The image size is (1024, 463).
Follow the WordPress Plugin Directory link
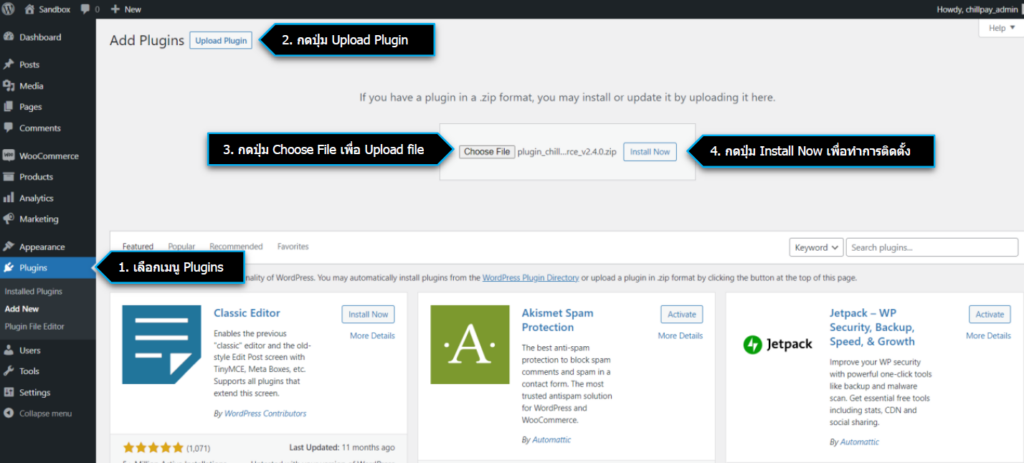(530, 278)
